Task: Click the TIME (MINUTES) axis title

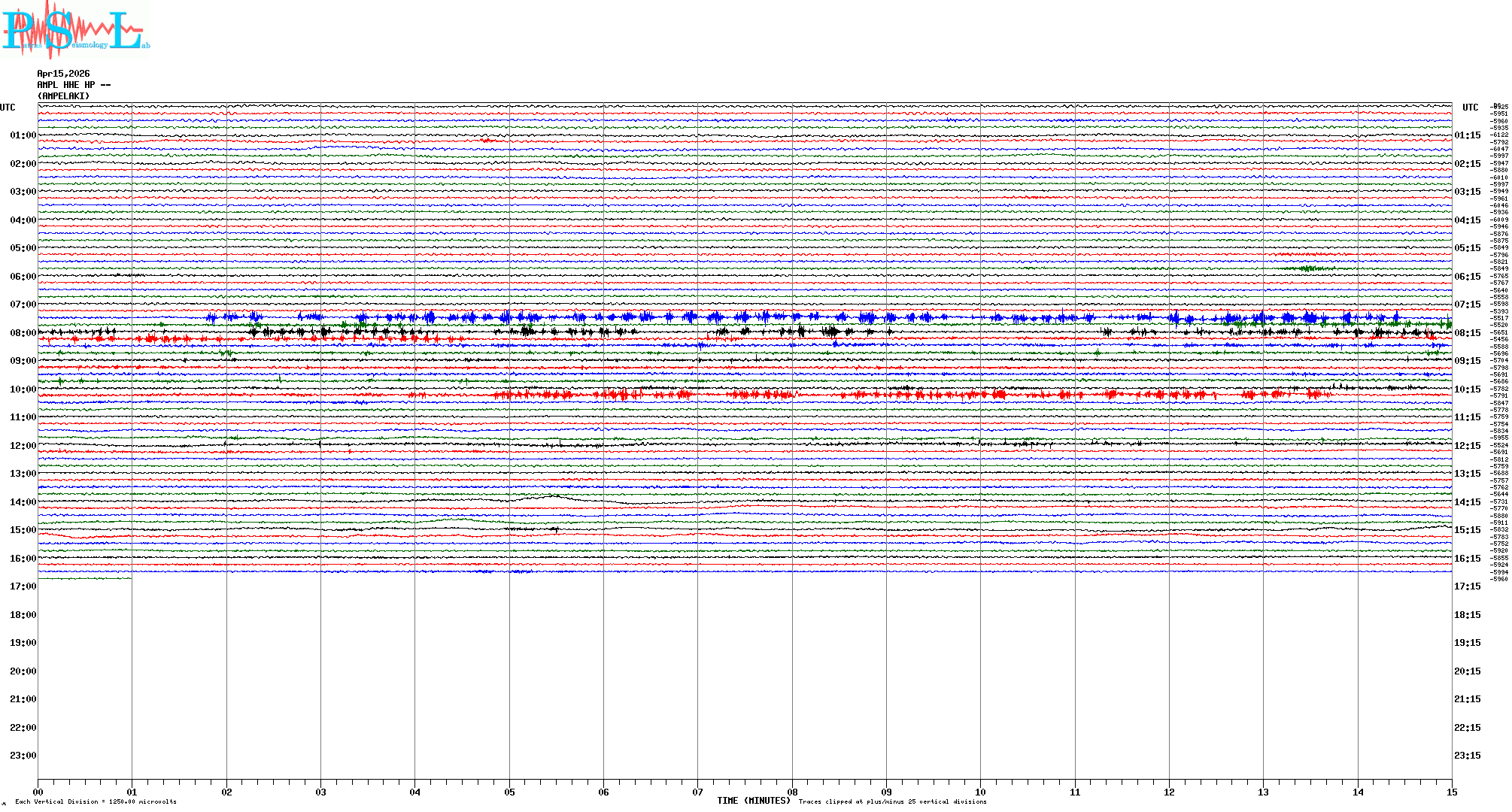Action: click(753, 801)
